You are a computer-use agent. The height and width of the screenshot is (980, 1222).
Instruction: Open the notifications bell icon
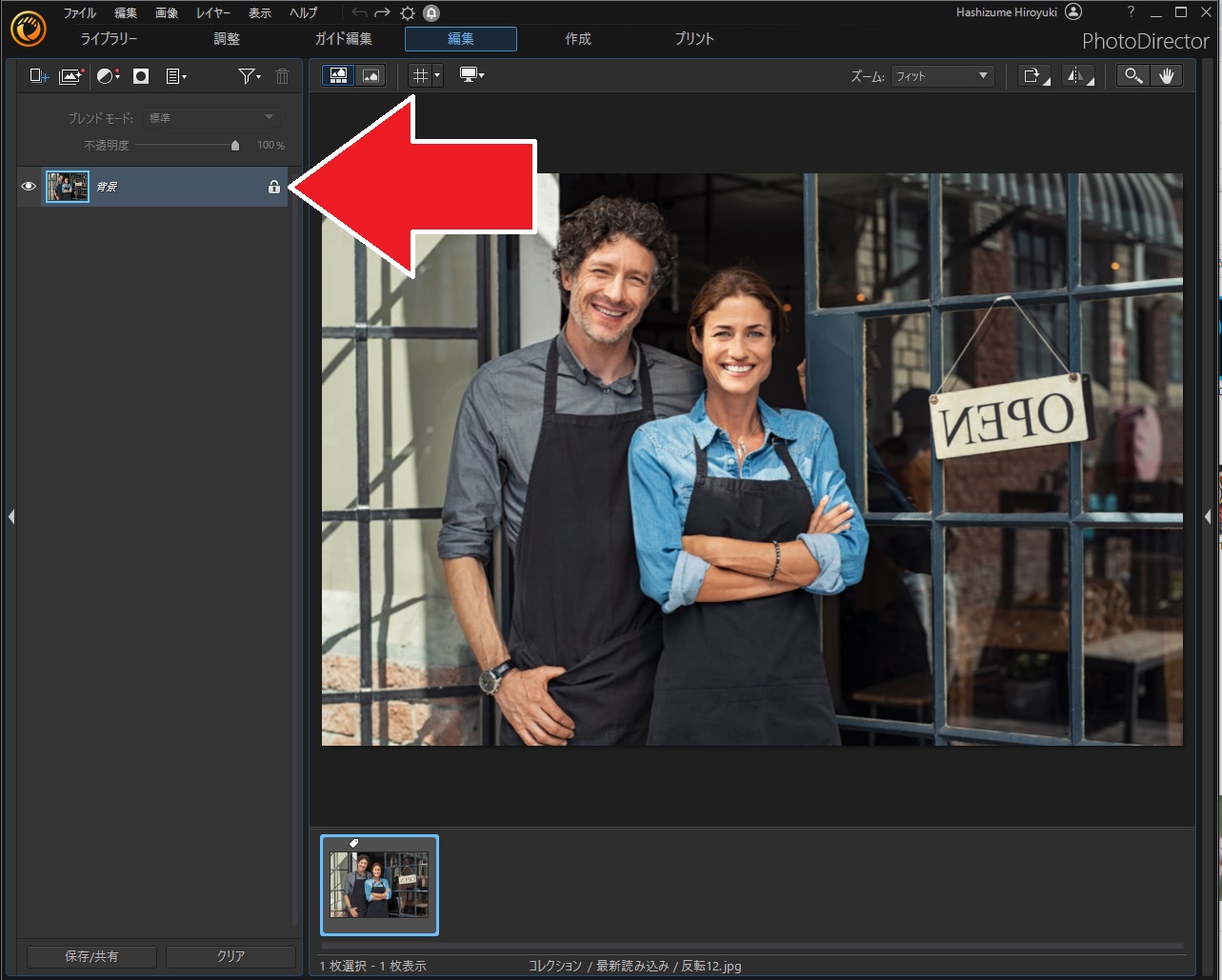[431, 13]
